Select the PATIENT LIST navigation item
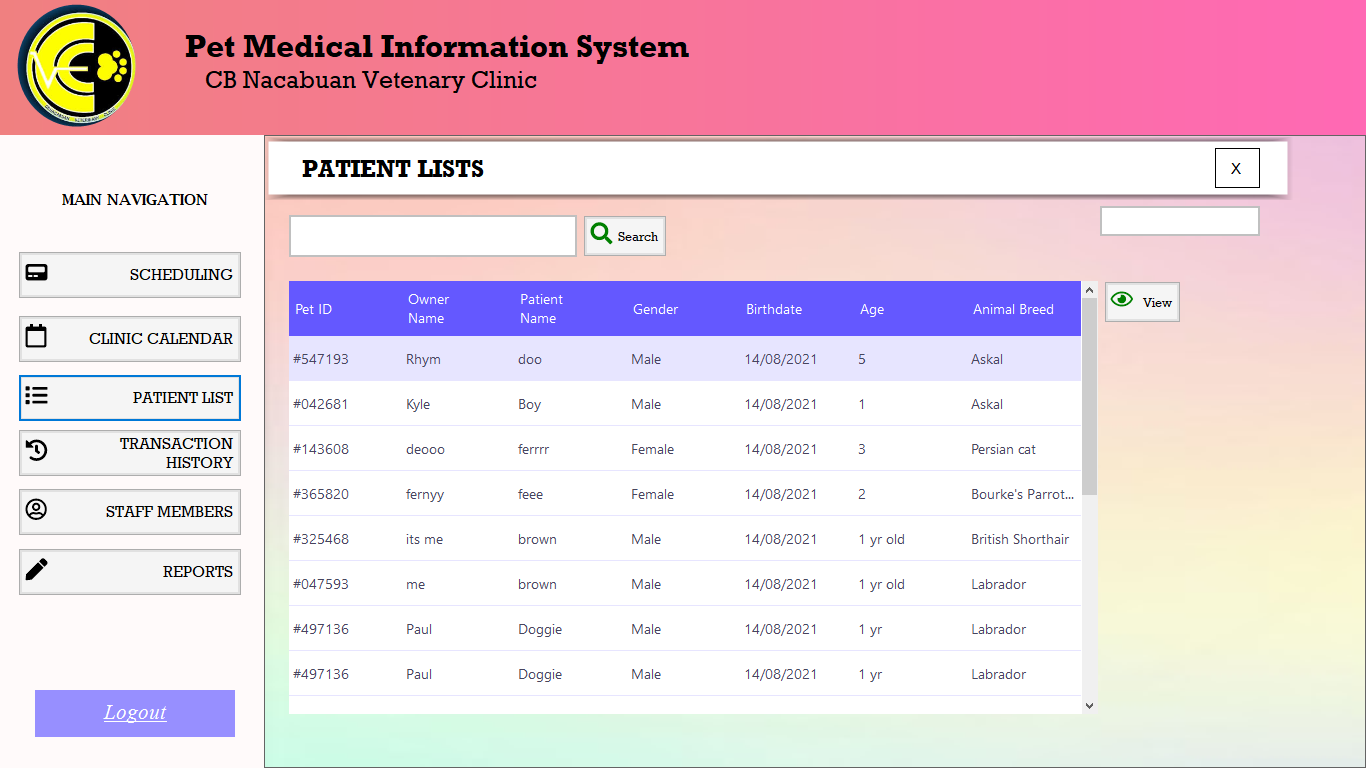 [130, 398]
